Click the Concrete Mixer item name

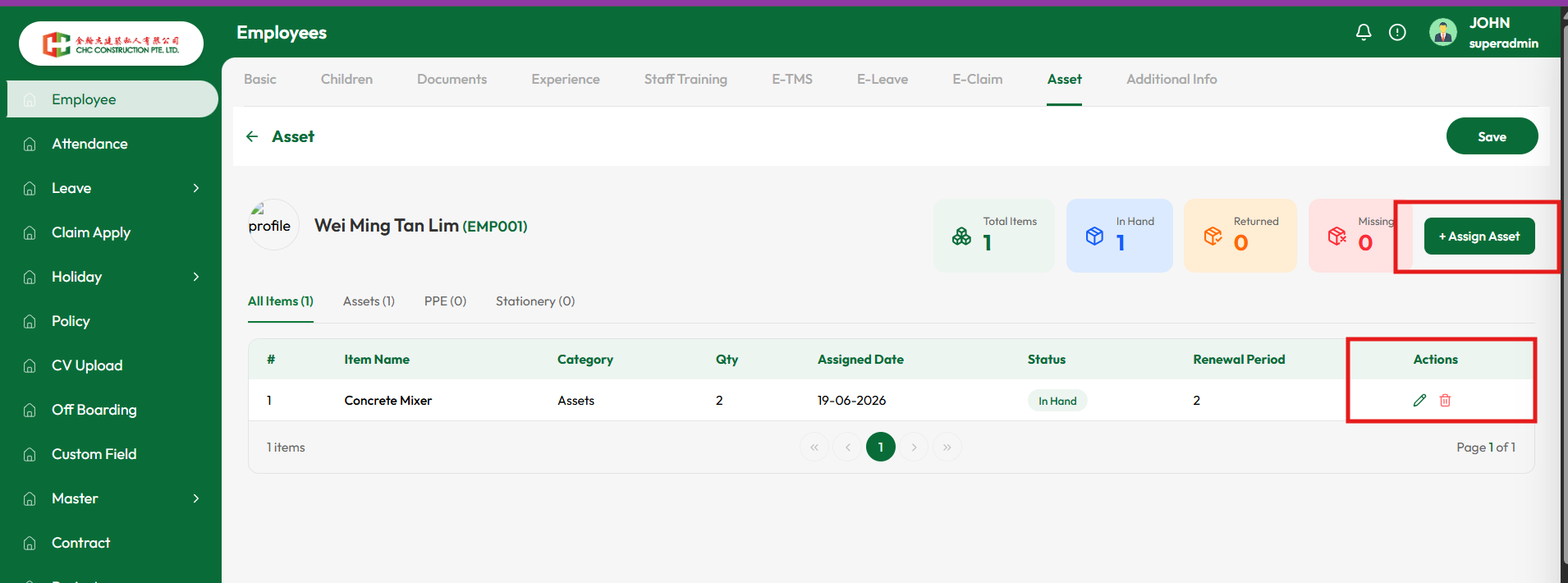point(388,401)
